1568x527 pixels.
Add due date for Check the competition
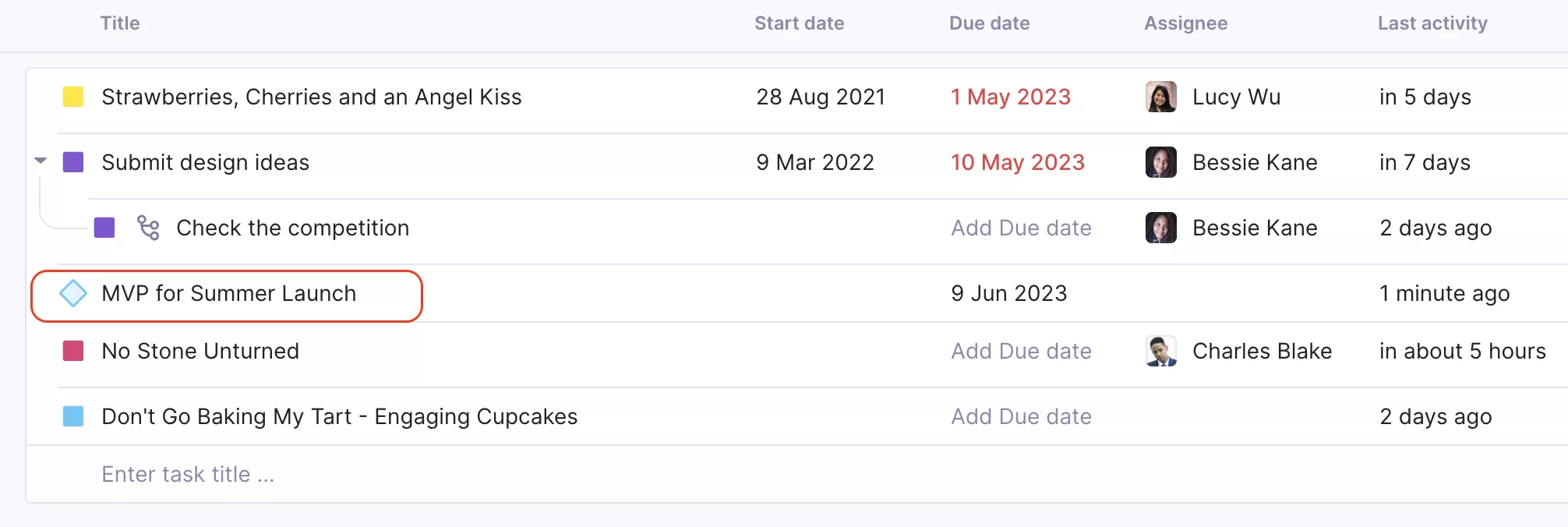1021,228
